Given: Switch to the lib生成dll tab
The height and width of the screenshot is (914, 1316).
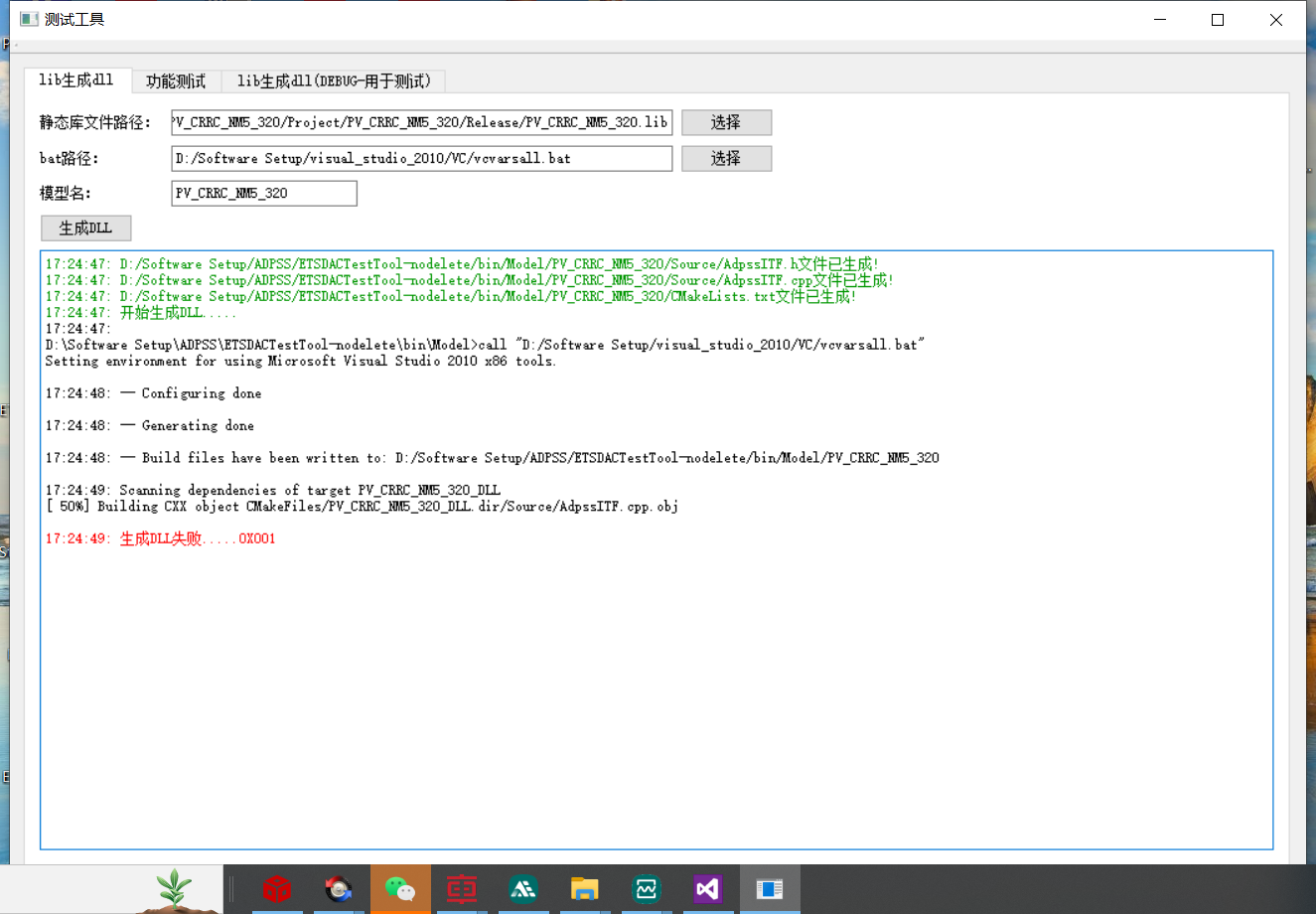Looking at the screenshot, I should pyautogui.click(x=75, y=79).
